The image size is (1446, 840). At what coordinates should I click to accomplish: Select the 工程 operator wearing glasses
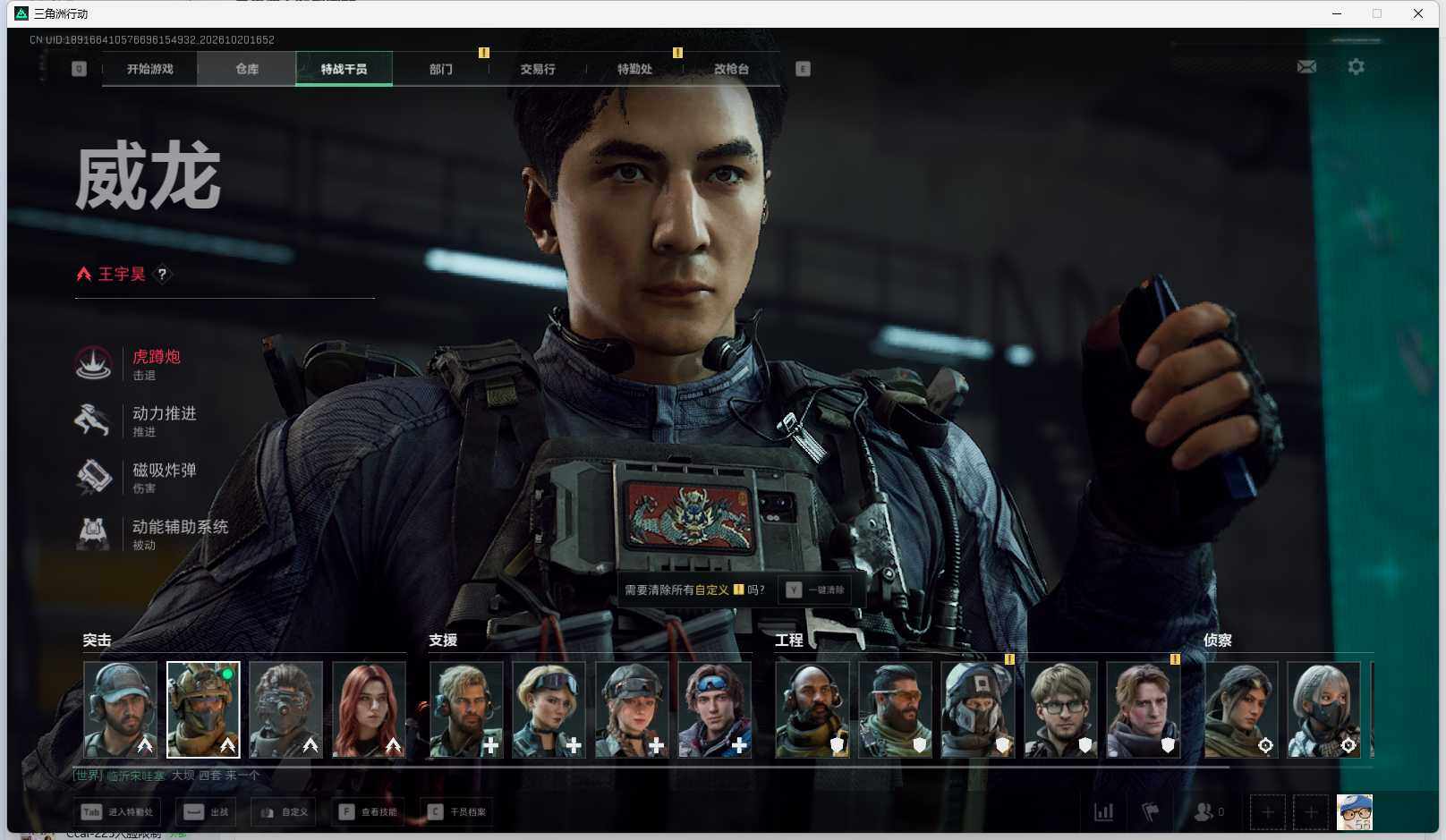click(1061, 709)
